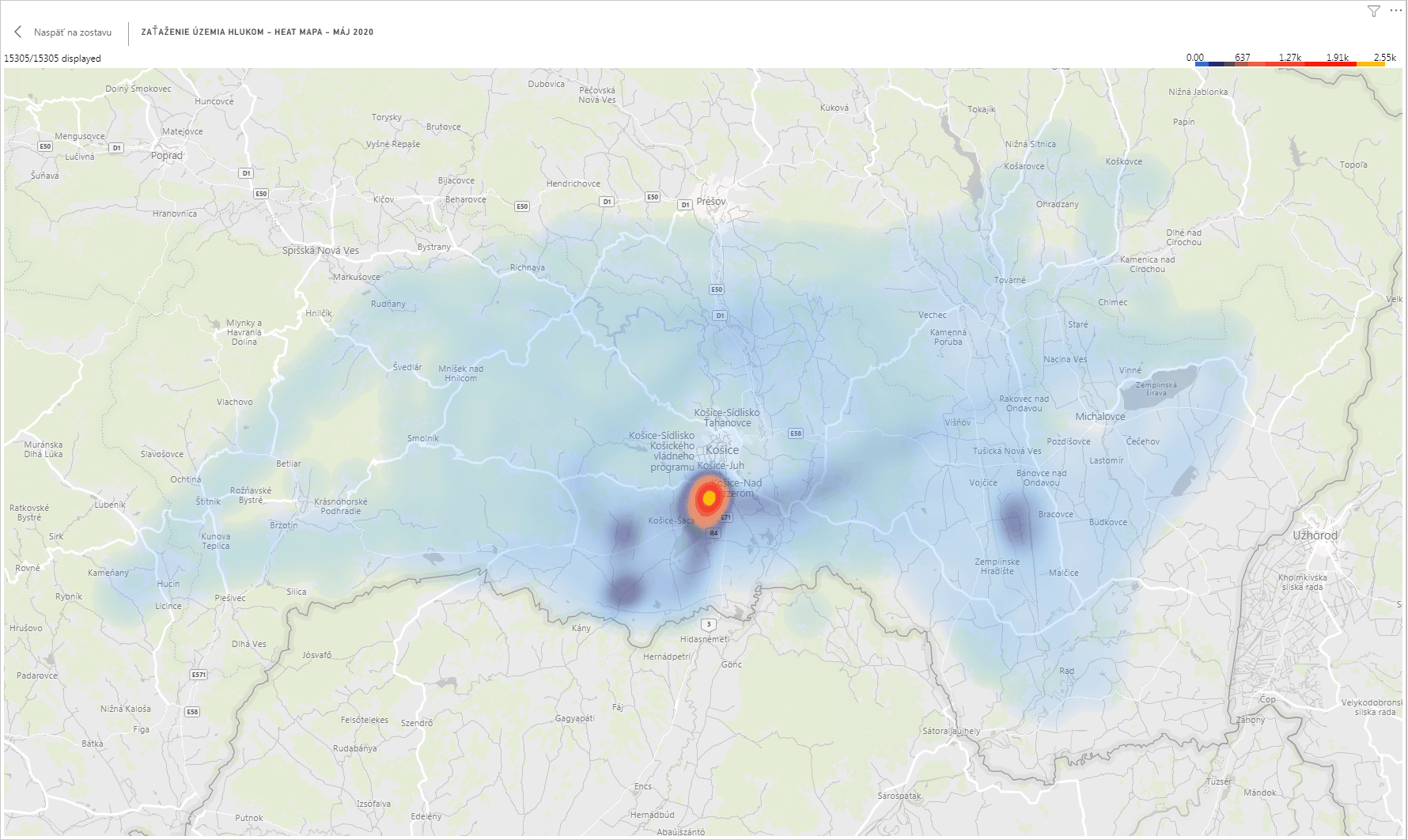This screenshot has height=840, width=1408.
Task: Click the Prešov city label
Action: (x=710, y=202)
